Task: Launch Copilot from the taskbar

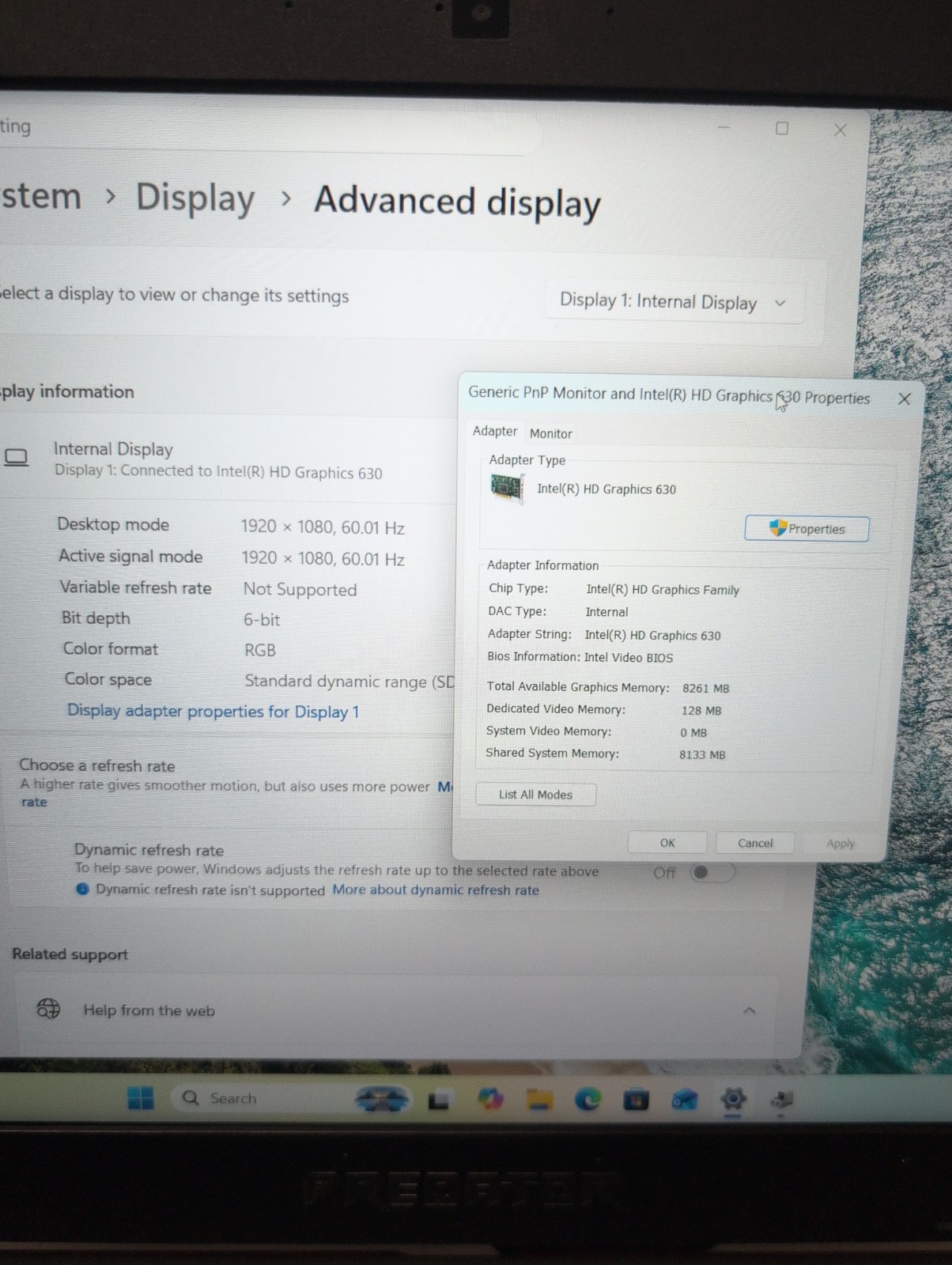Action: click(x=490, y=1099)
